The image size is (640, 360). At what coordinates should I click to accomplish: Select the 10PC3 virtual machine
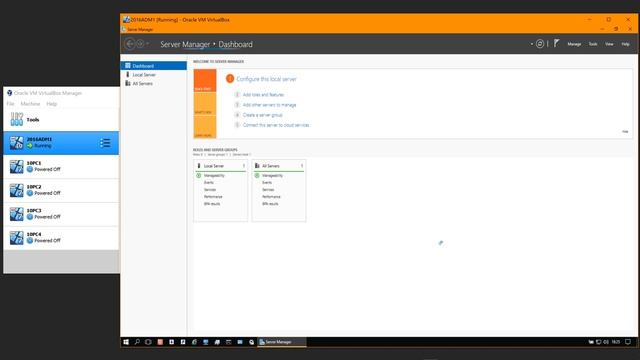point(61,214)
